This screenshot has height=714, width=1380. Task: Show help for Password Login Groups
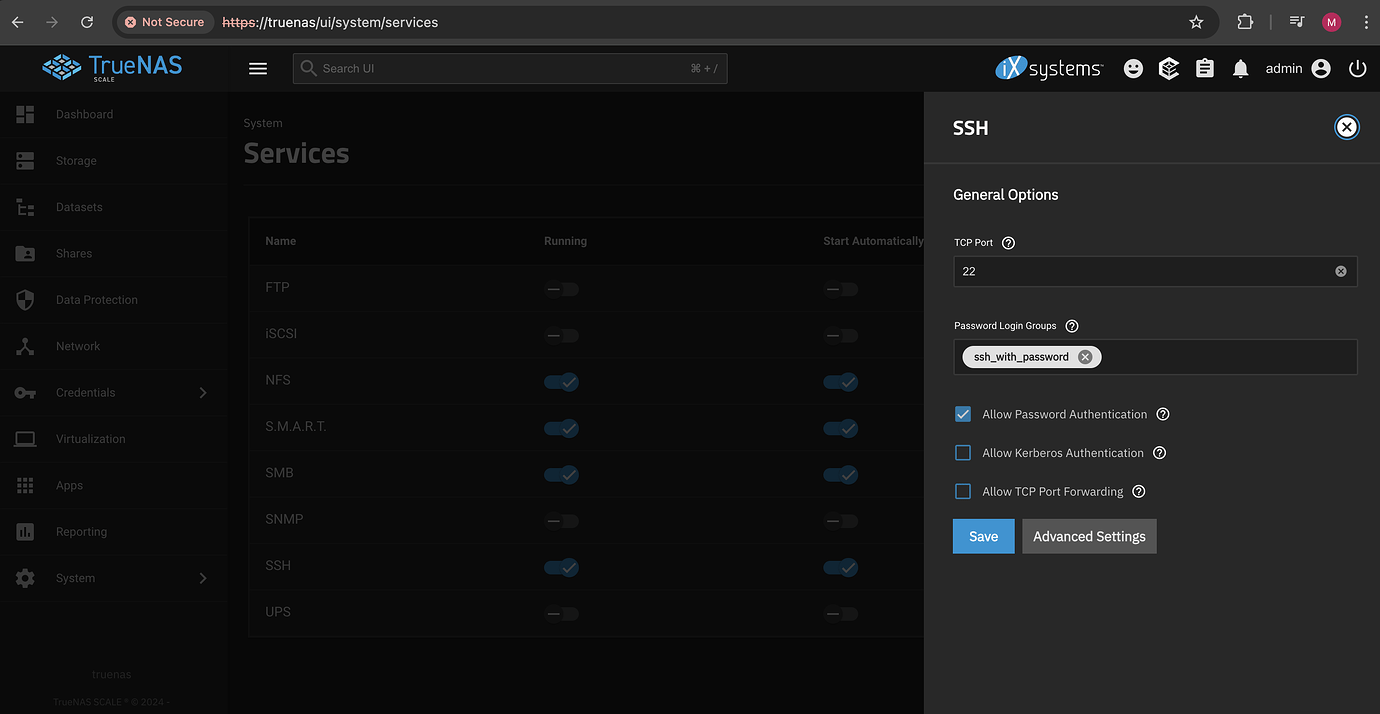click(x=1072, y=326)
